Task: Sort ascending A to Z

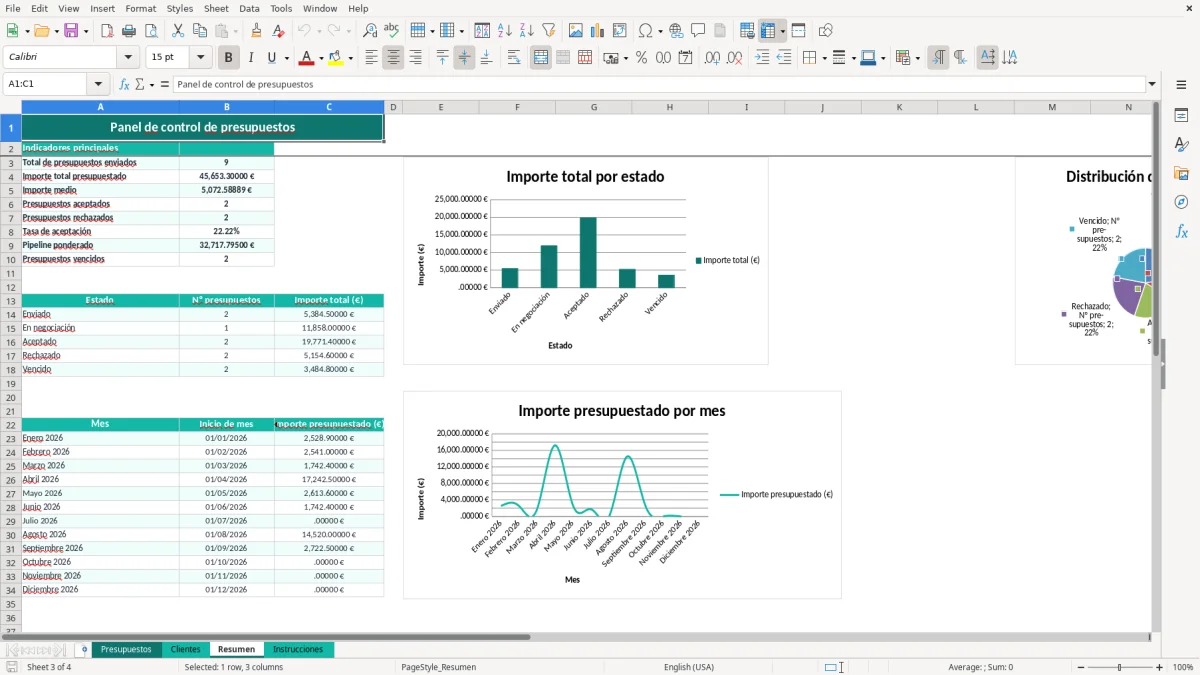Action: pyautogui.click(x=504, y=31)
